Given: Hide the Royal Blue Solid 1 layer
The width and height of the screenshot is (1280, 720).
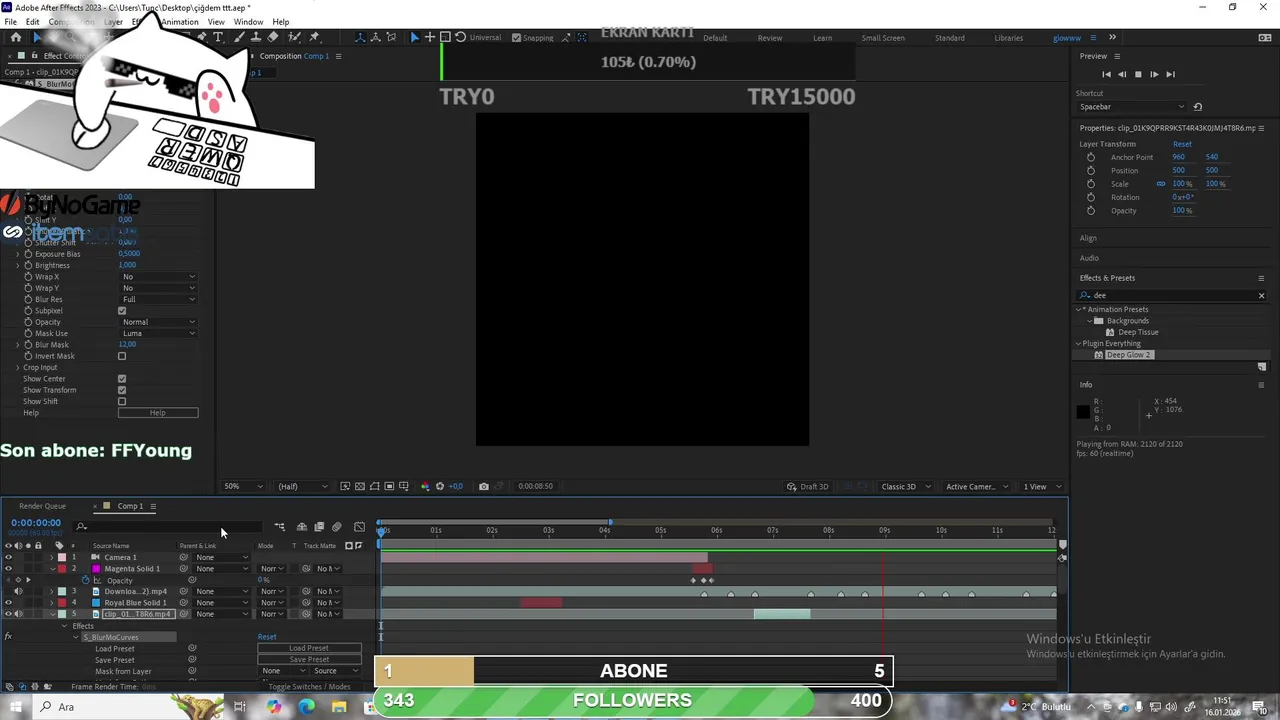Looking at the screenshot, I should 8,603.
